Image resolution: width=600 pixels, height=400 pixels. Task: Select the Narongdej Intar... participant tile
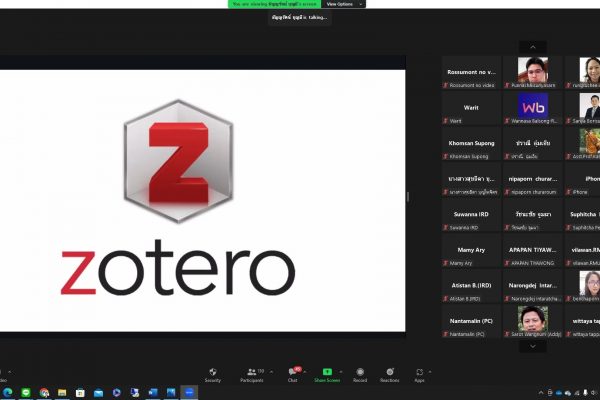[x=533, y=286]
